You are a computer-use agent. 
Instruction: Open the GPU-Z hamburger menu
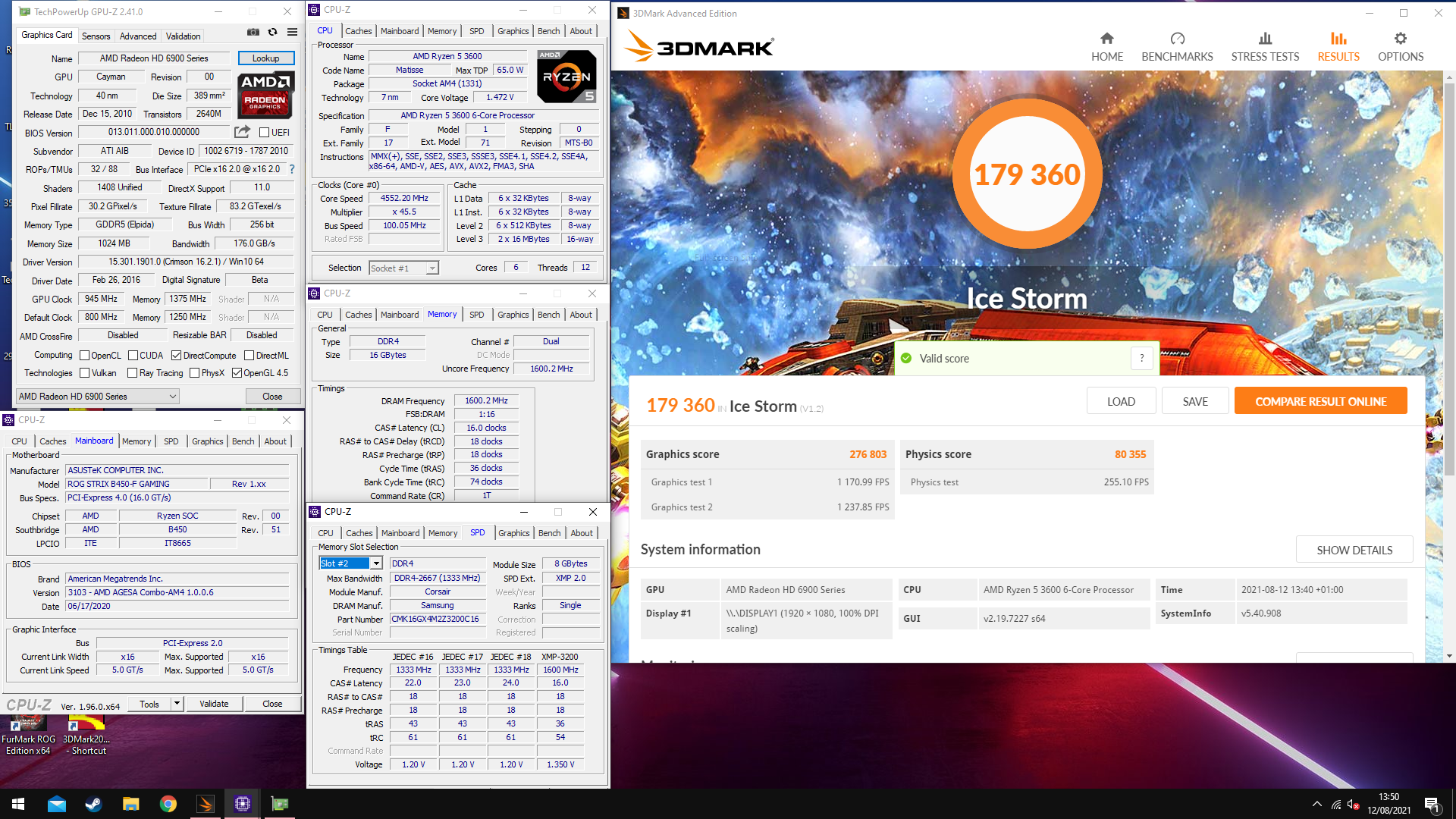[292, 33]
